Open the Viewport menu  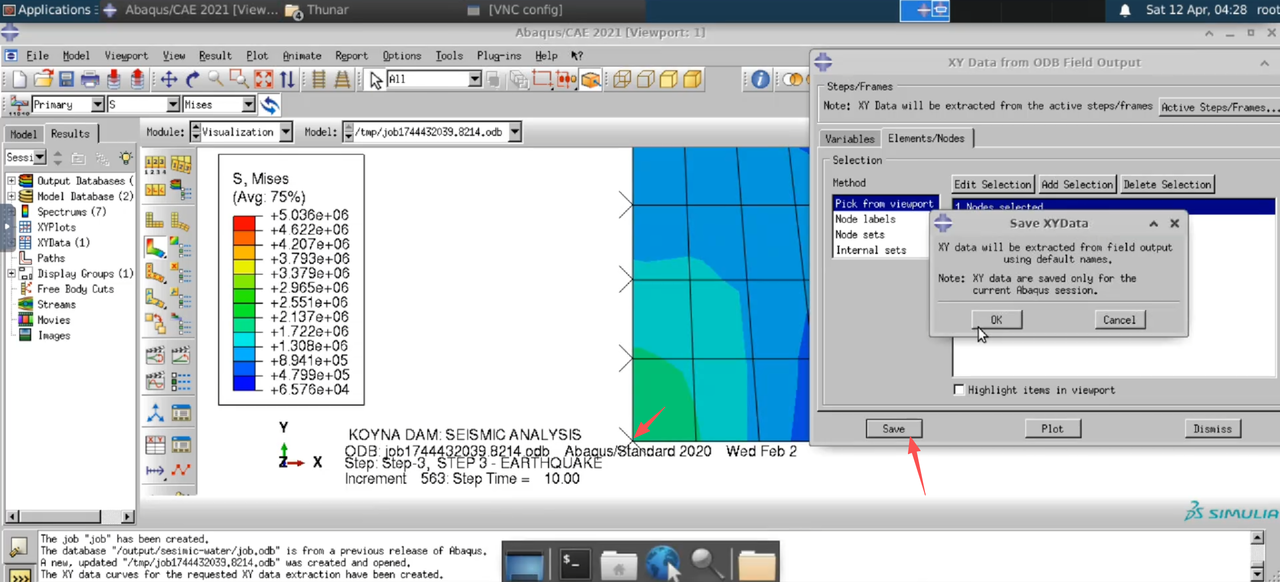point(126,56)
